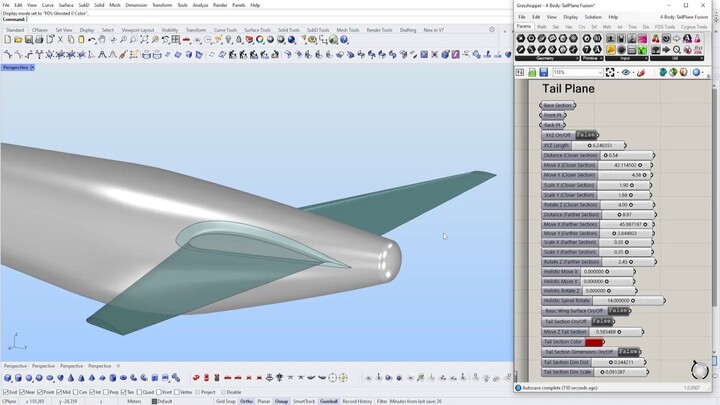Click the preview eye icon in Grasshopper
The image size is (720, 405).
pos(626,72)
